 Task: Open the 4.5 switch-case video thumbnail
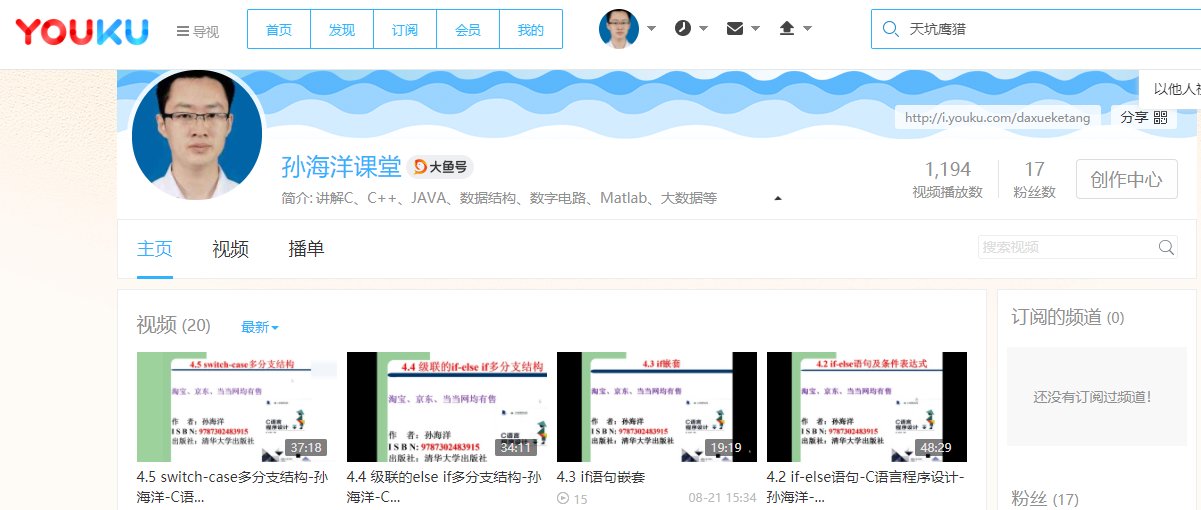237,406
